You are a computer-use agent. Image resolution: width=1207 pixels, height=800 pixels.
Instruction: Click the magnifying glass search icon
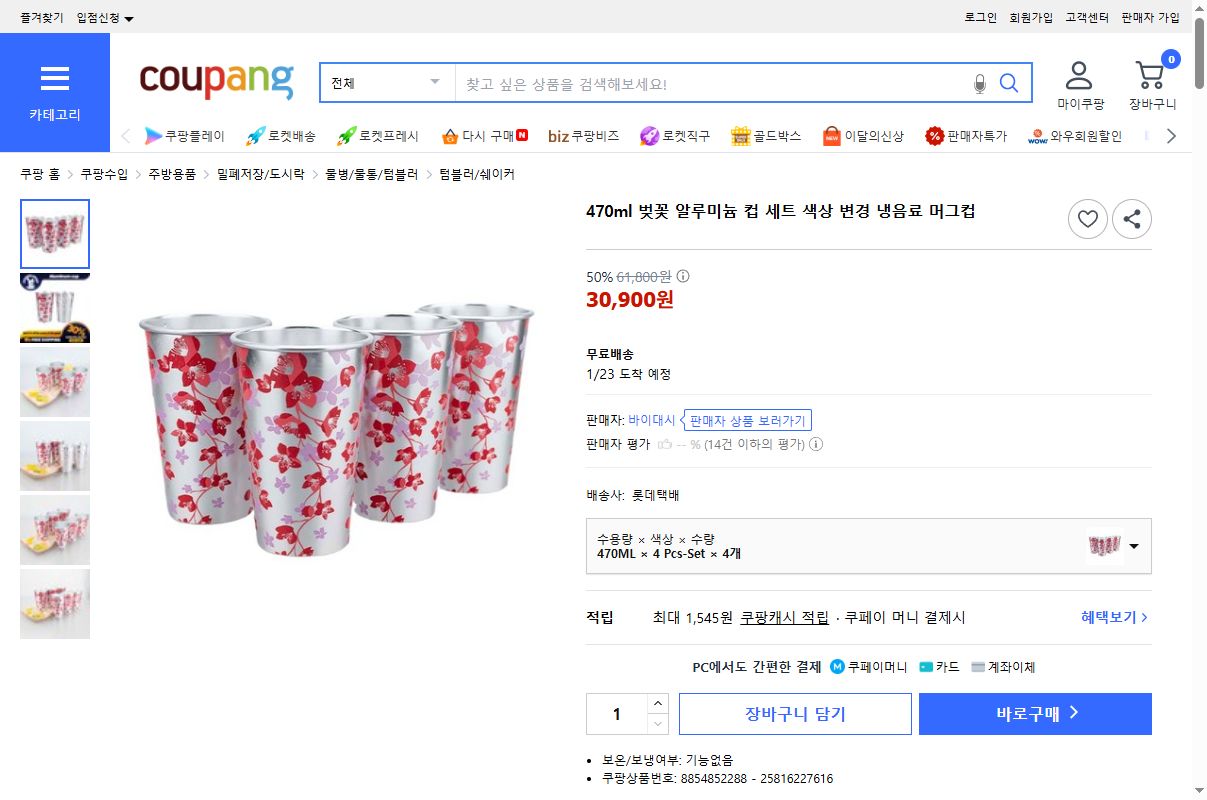click(1008, 83)
